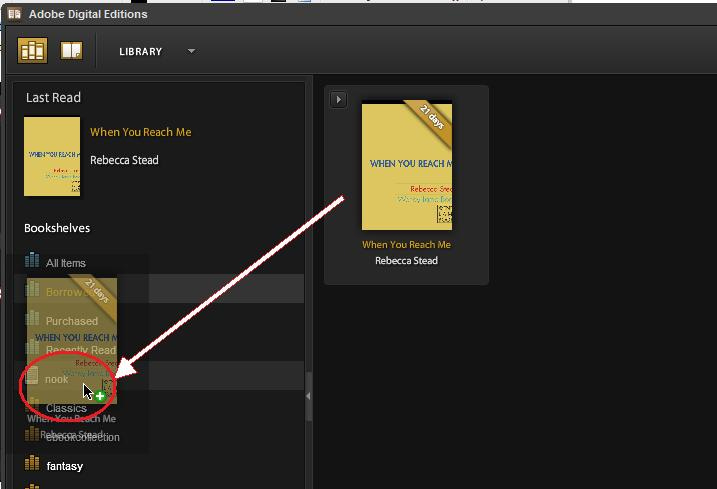Select the All Items bookshelf
This screenshot has height=489, width=717.
tap(65, 263)
